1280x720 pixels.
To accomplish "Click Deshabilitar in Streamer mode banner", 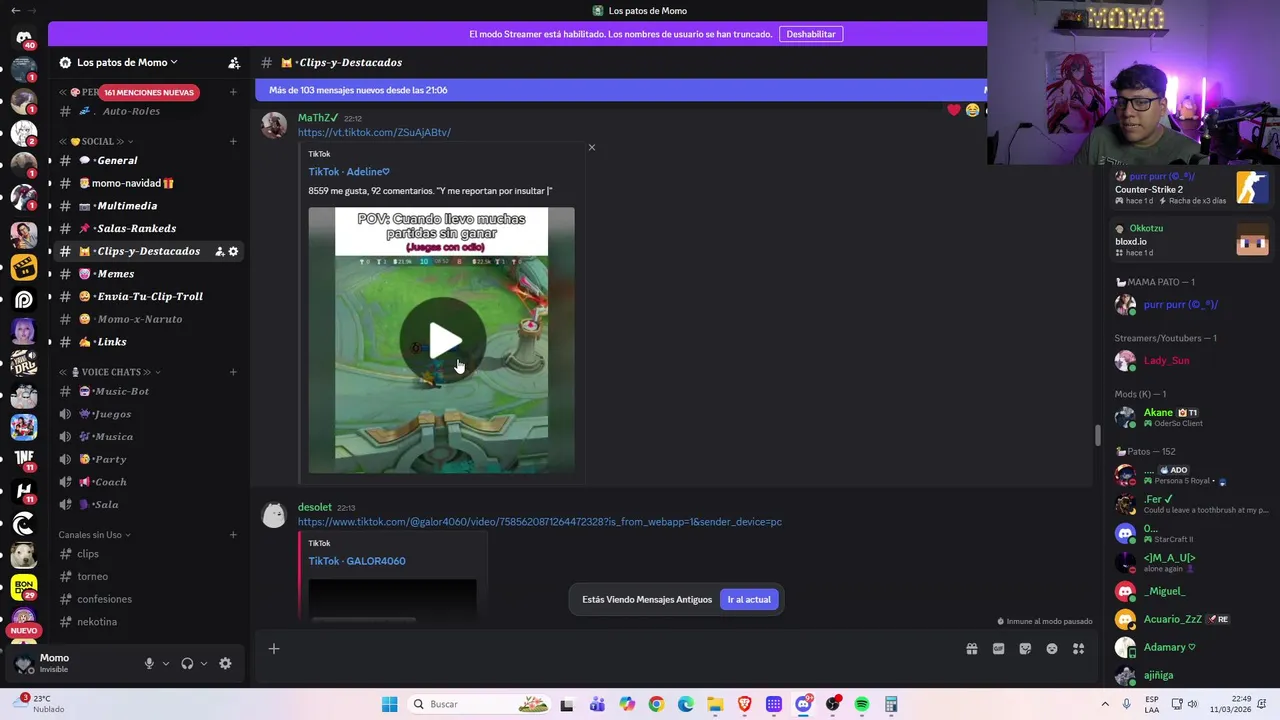I will tap(811, 34).
